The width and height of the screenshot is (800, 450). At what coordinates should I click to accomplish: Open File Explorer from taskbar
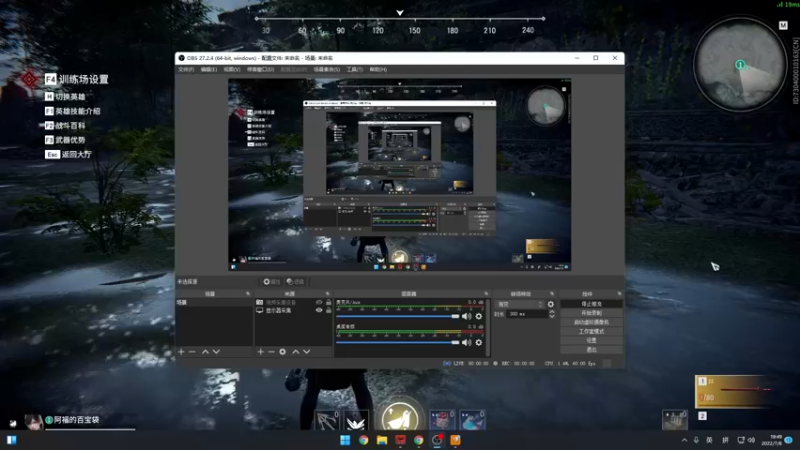tap(382, 440)
